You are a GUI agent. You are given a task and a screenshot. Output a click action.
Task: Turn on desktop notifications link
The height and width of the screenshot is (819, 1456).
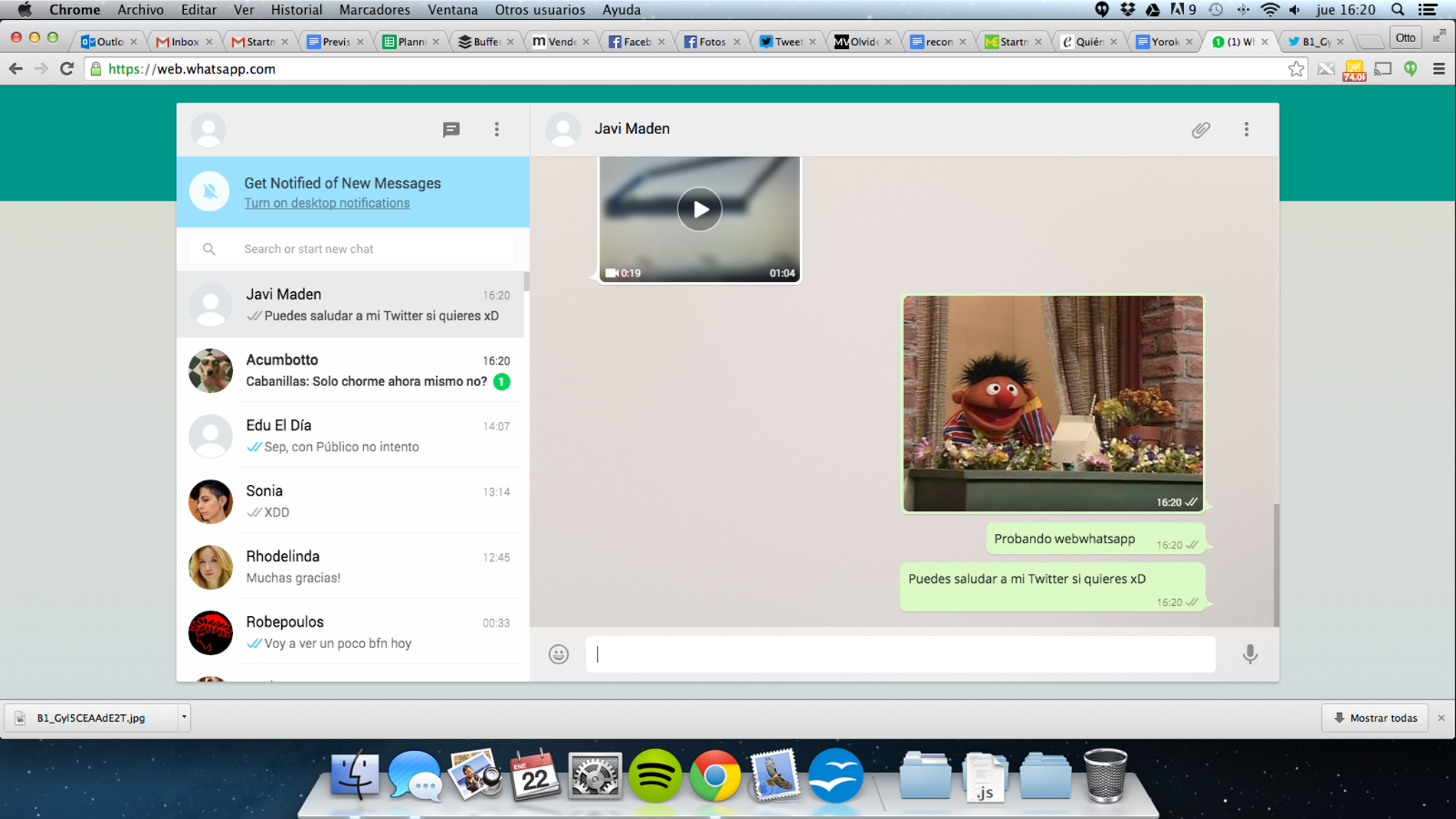tap(327, 203)
